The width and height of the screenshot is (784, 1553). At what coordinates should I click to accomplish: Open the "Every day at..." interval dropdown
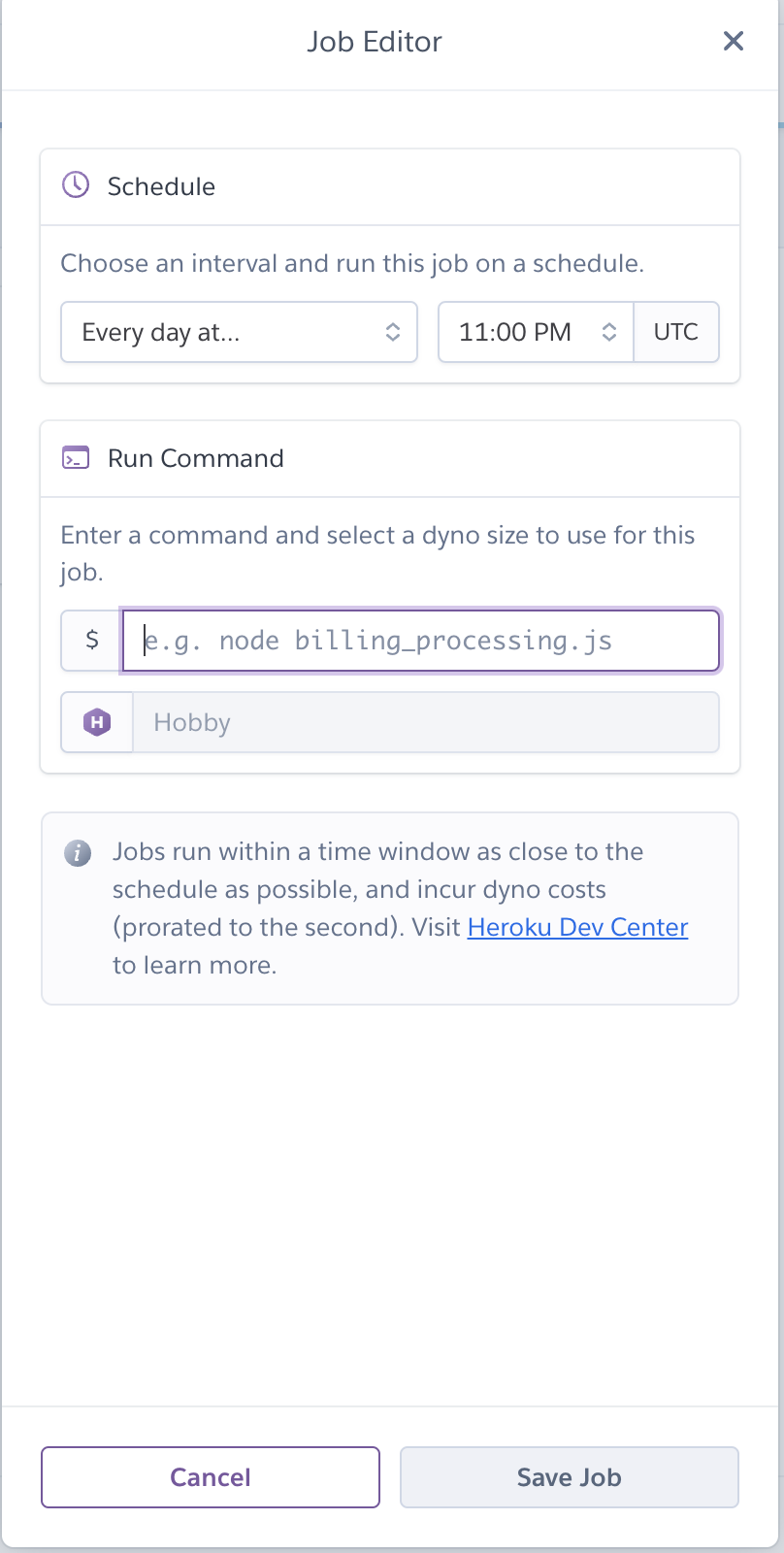click(223, 333)
